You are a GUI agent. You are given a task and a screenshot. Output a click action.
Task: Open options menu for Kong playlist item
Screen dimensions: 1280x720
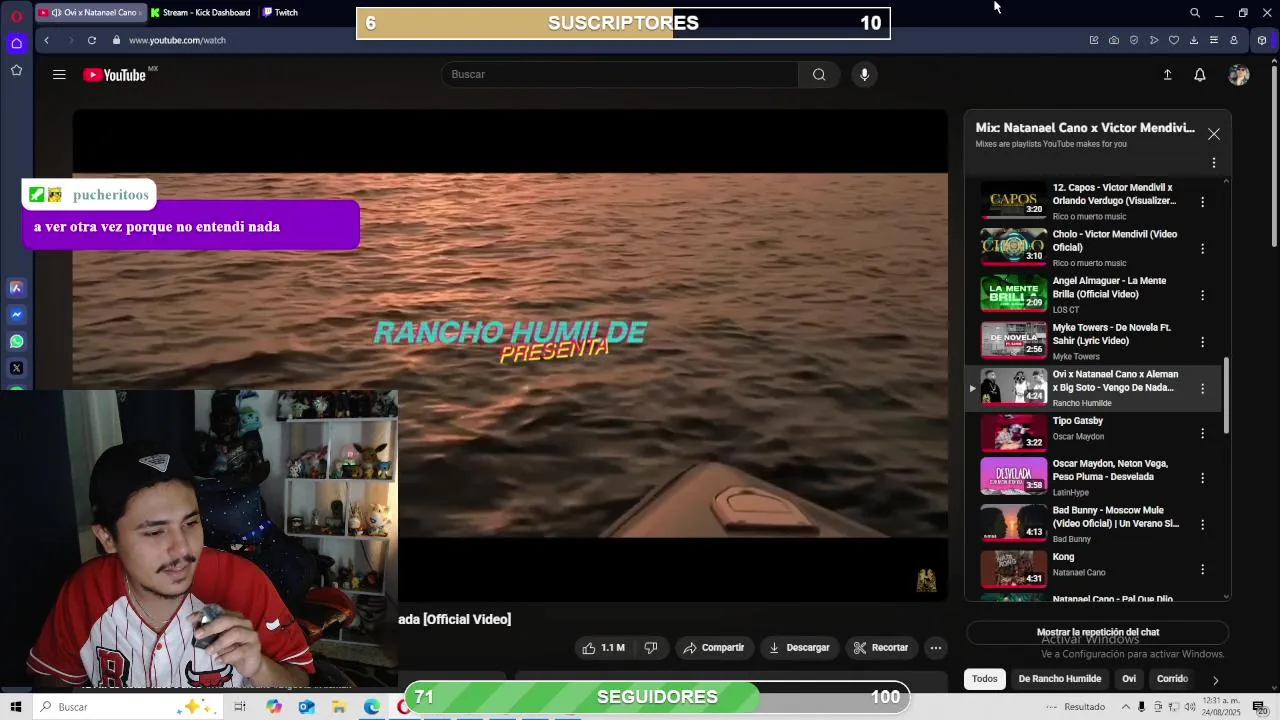[x=1203, y=570]
